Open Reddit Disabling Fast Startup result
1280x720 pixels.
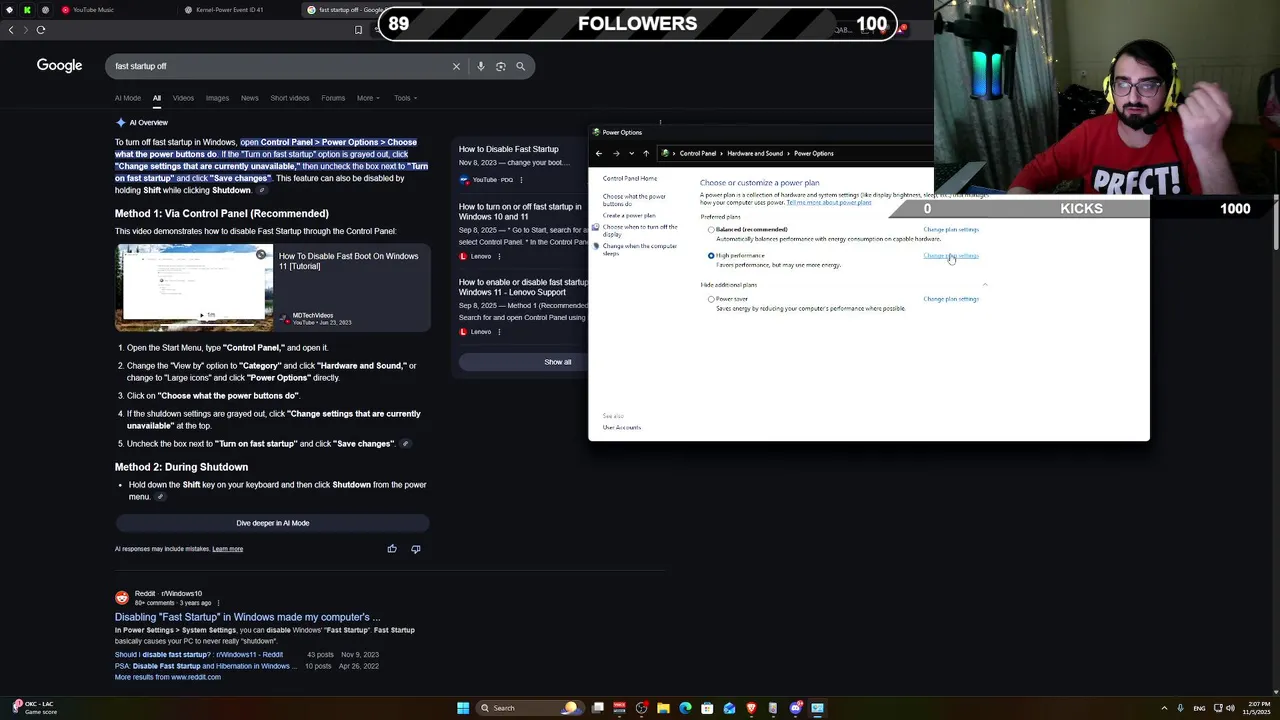[247, 617]
